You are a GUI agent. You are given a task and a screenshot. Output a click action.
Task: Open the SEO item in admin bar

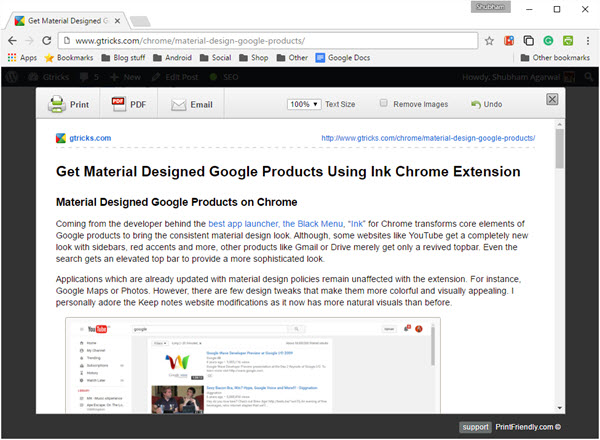coord(224,77)
